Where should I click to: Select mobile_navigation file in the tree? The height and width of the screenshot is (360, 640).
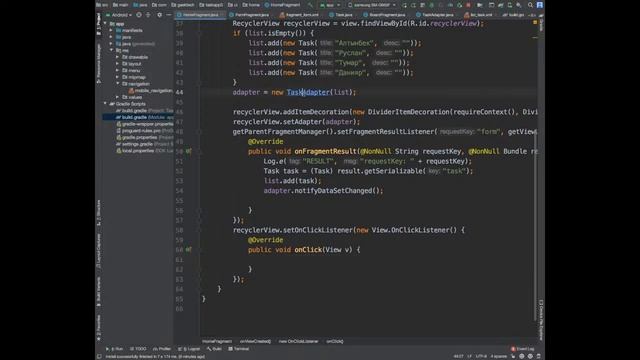[x=150, y=91]
